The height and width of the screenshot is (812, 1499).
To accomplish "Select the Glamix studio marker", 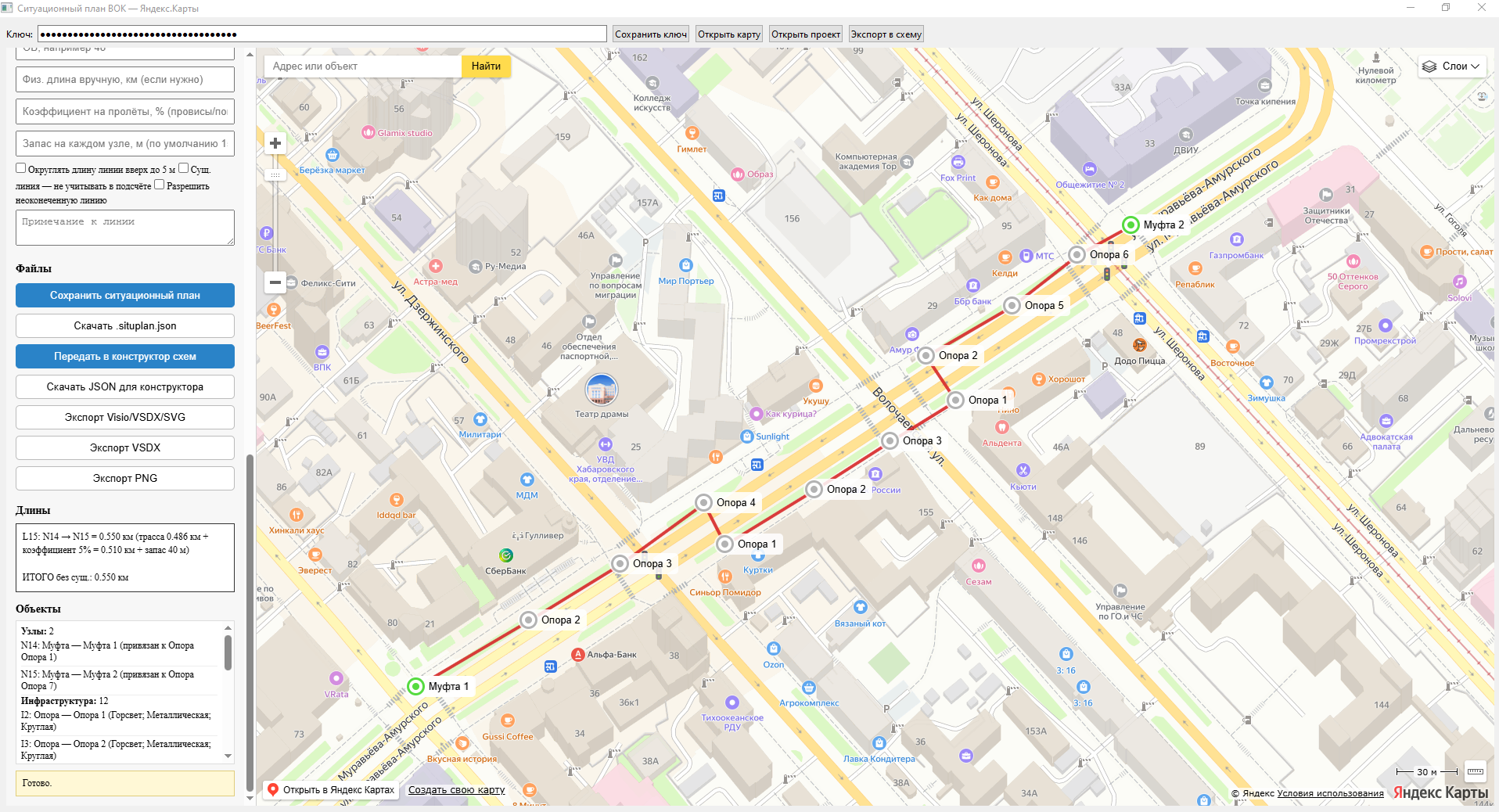I will [368, 132].
